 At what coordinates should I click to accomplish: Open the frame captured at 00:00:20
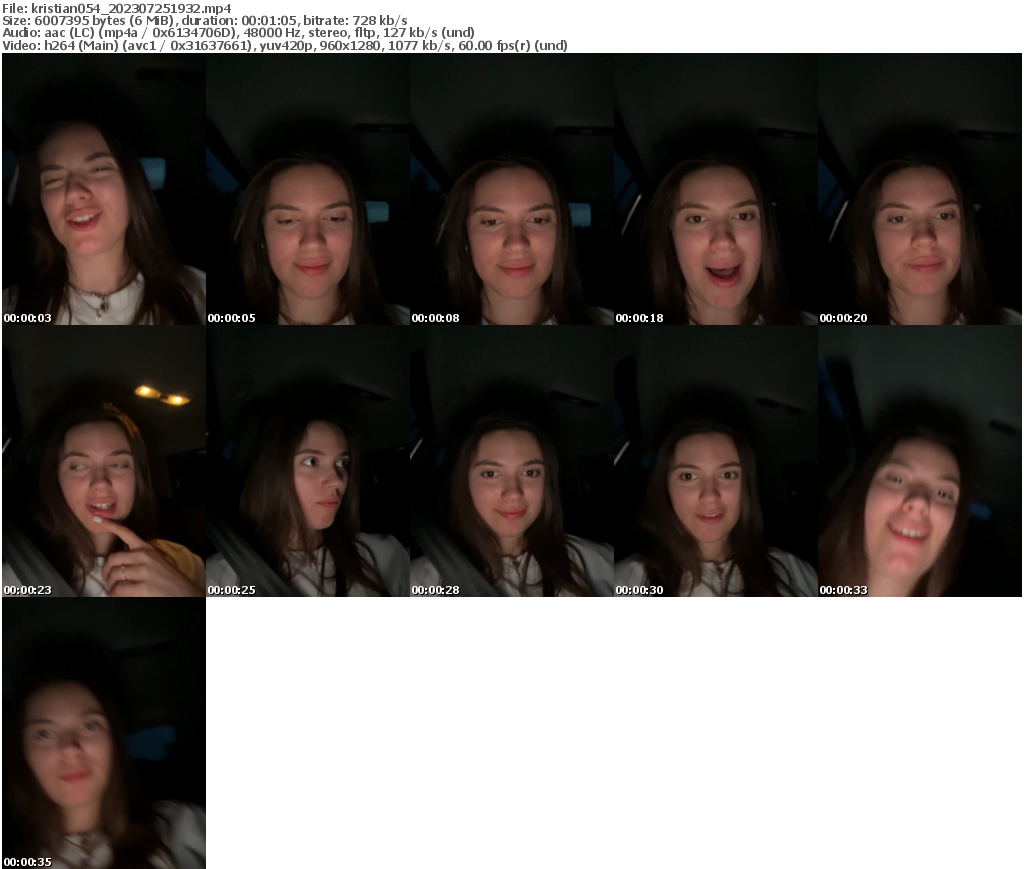(x=919, y=189)
